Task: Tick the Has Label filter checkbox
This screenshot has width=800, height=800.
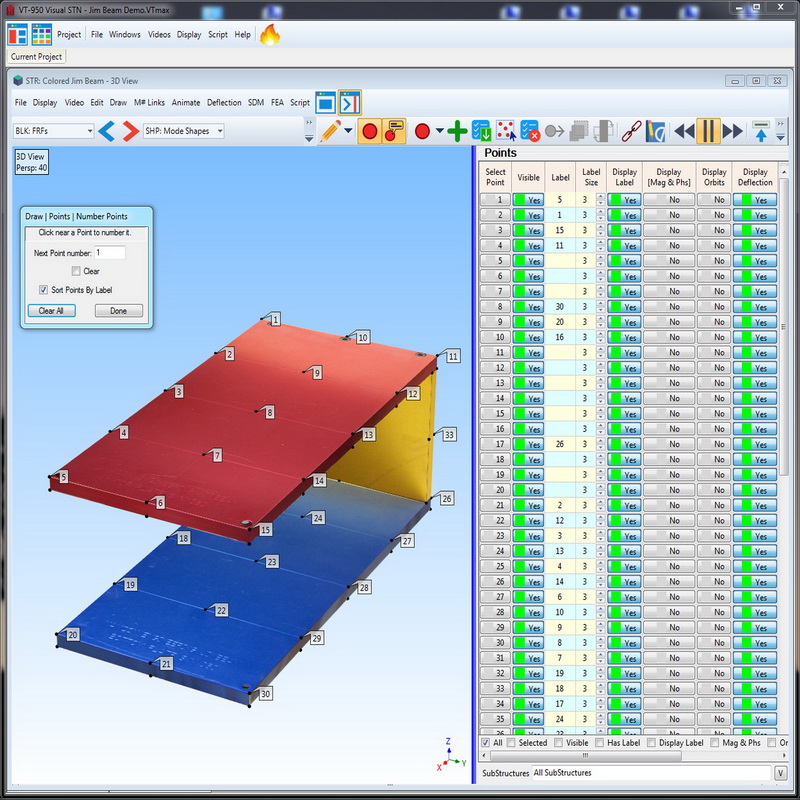Action: point(599,743)
